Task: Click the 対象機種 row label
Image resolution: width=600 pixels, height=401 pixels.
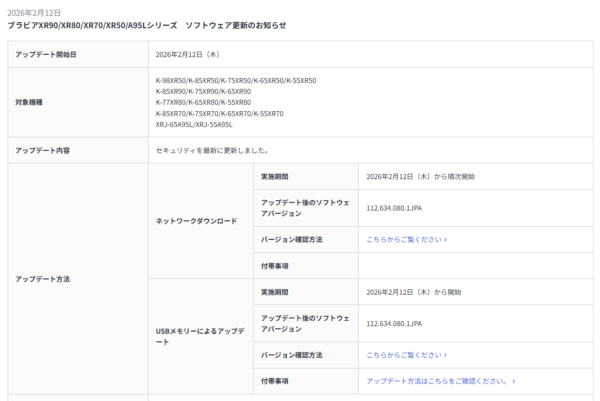Action: (29, 102)
